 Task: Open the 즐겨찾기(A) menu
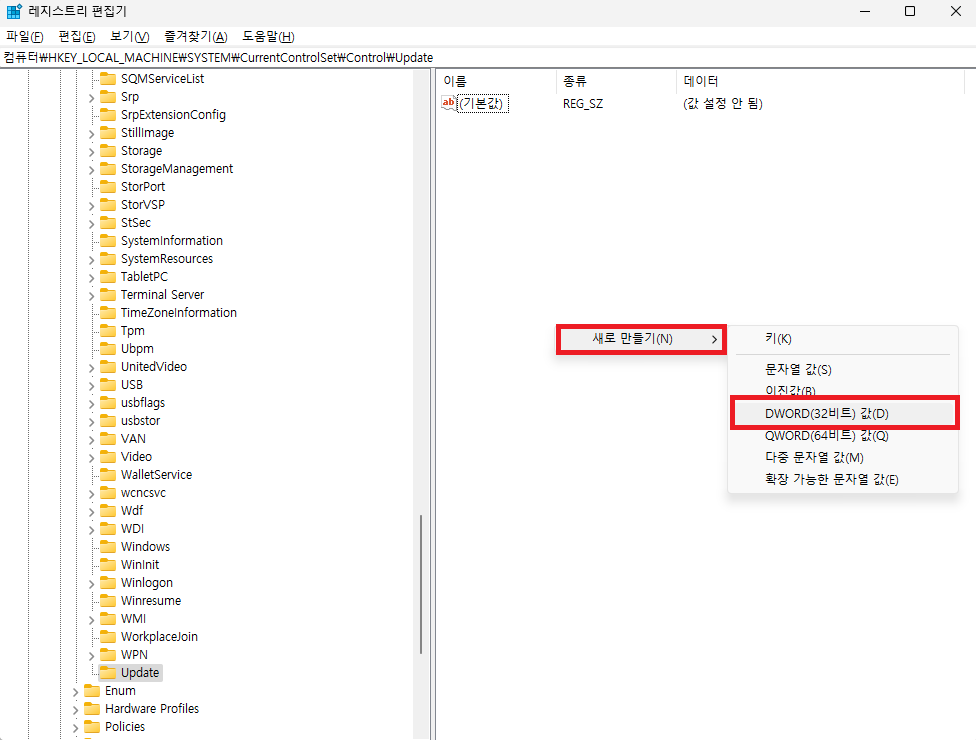click(195, 37)
